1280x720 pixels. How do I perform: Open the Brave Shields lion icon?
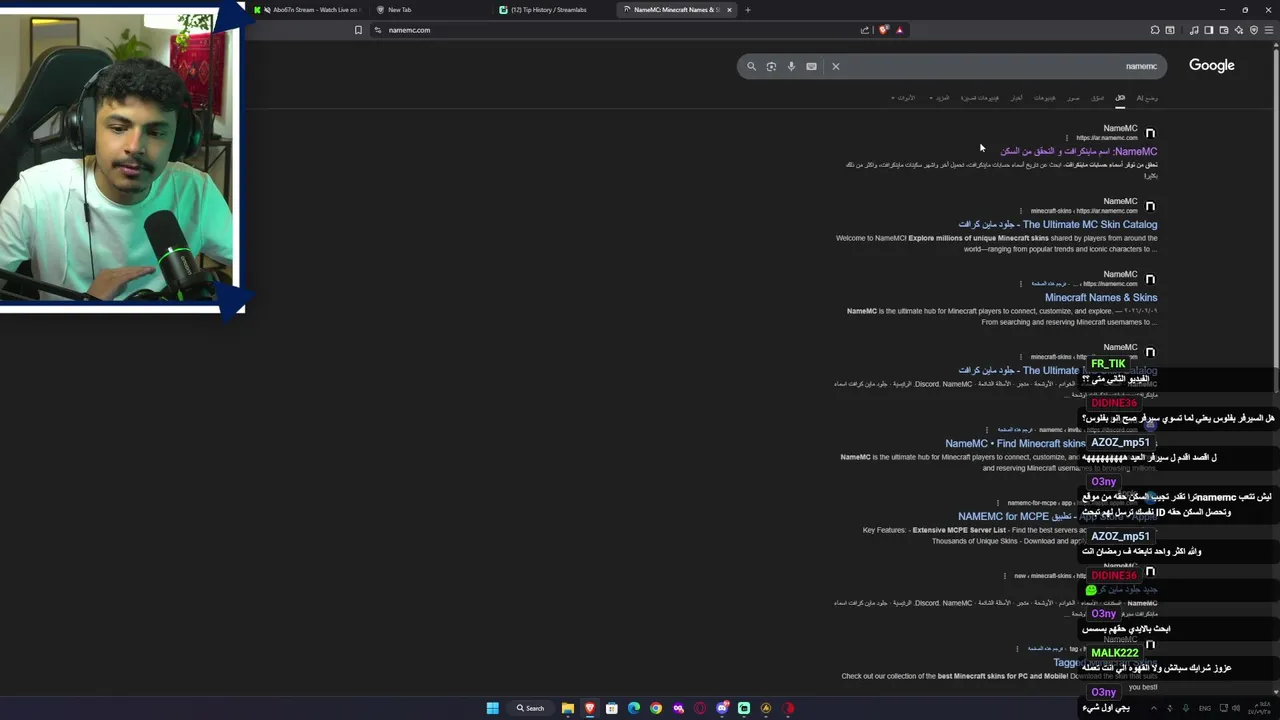[883, 30]
